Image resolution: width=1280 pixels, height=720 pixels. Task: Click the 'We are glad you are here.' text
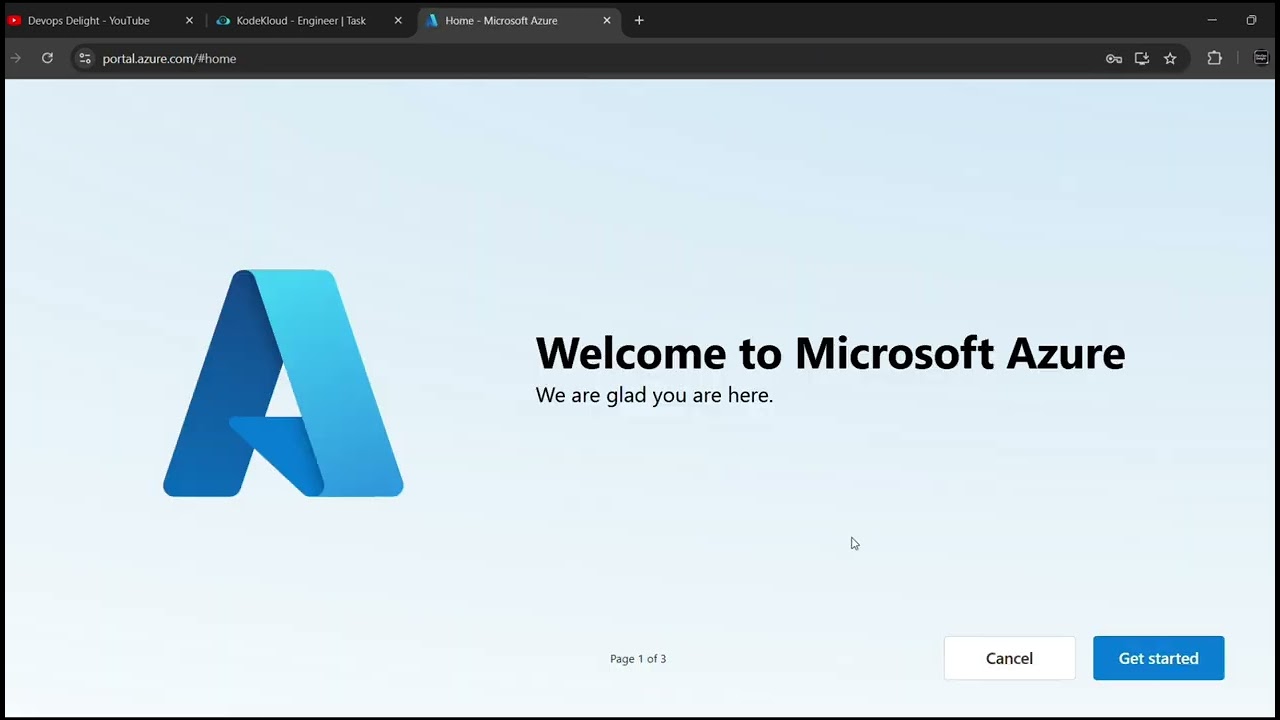[654, 395]
